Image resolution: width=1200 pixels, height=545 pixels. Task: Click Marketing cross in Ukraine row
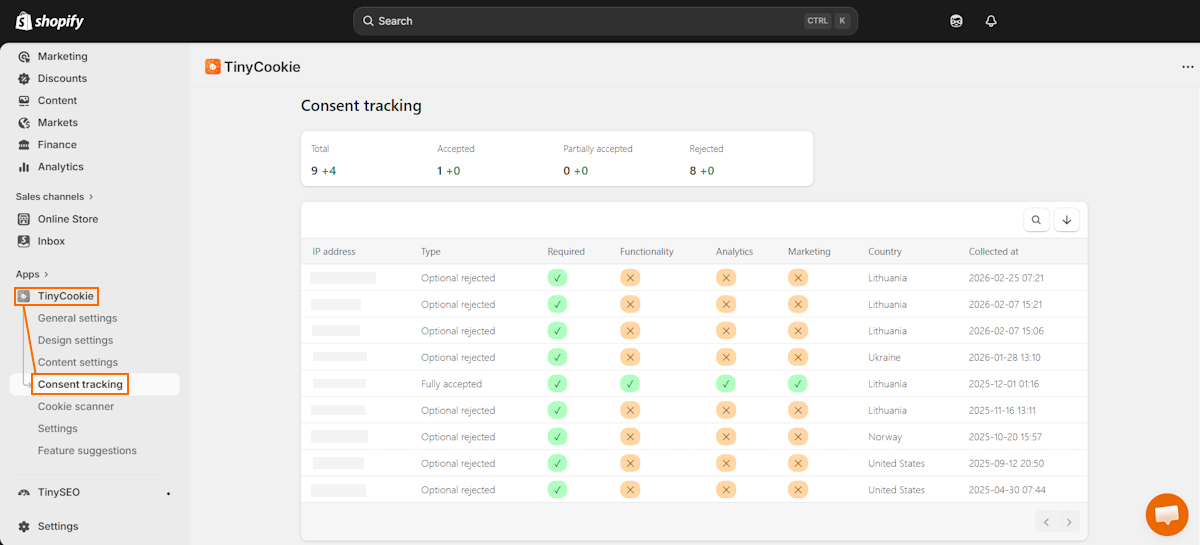click(798, 357)
